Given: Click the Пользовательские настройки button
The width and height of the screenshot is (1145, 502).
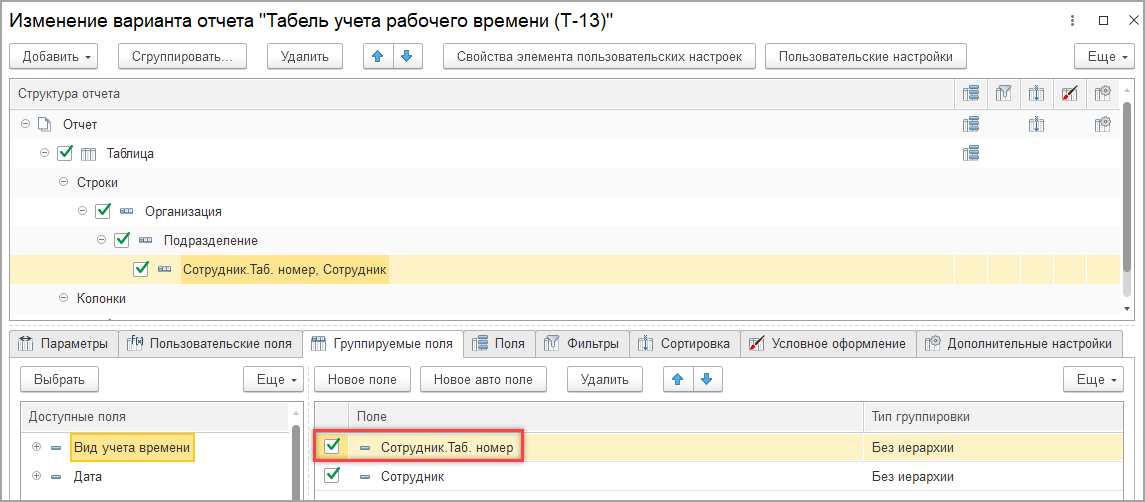Looking at the screenshot, I should coord(866,56).
